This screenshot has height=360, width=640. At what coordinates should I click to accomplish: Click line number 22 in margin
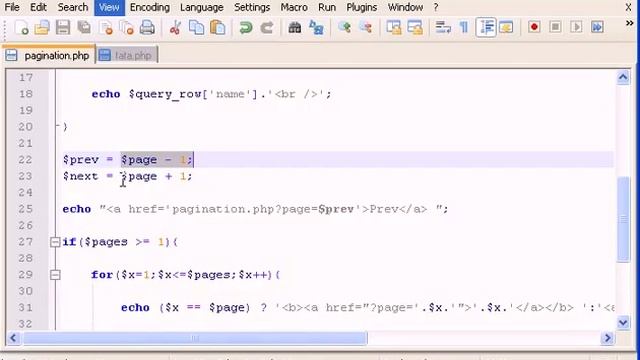[25, 160]
